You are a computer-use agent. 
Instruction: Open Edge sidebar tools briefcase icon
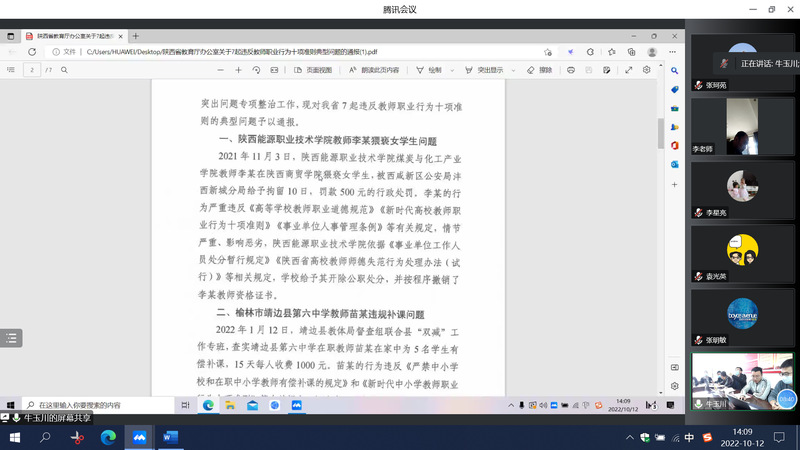[x=674, y=109]
